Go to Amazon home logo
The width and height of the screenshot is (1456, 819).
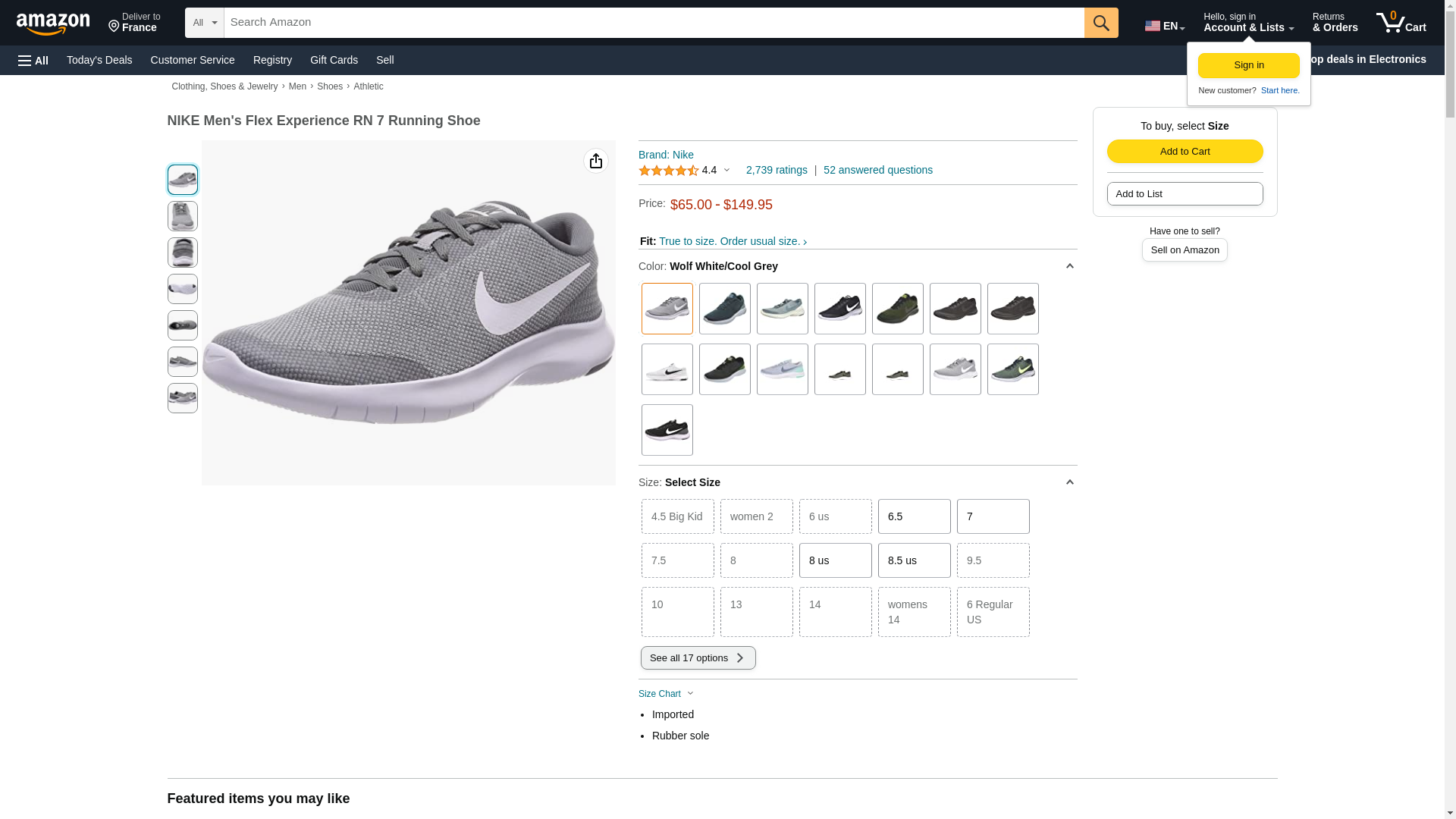point(53,24)
